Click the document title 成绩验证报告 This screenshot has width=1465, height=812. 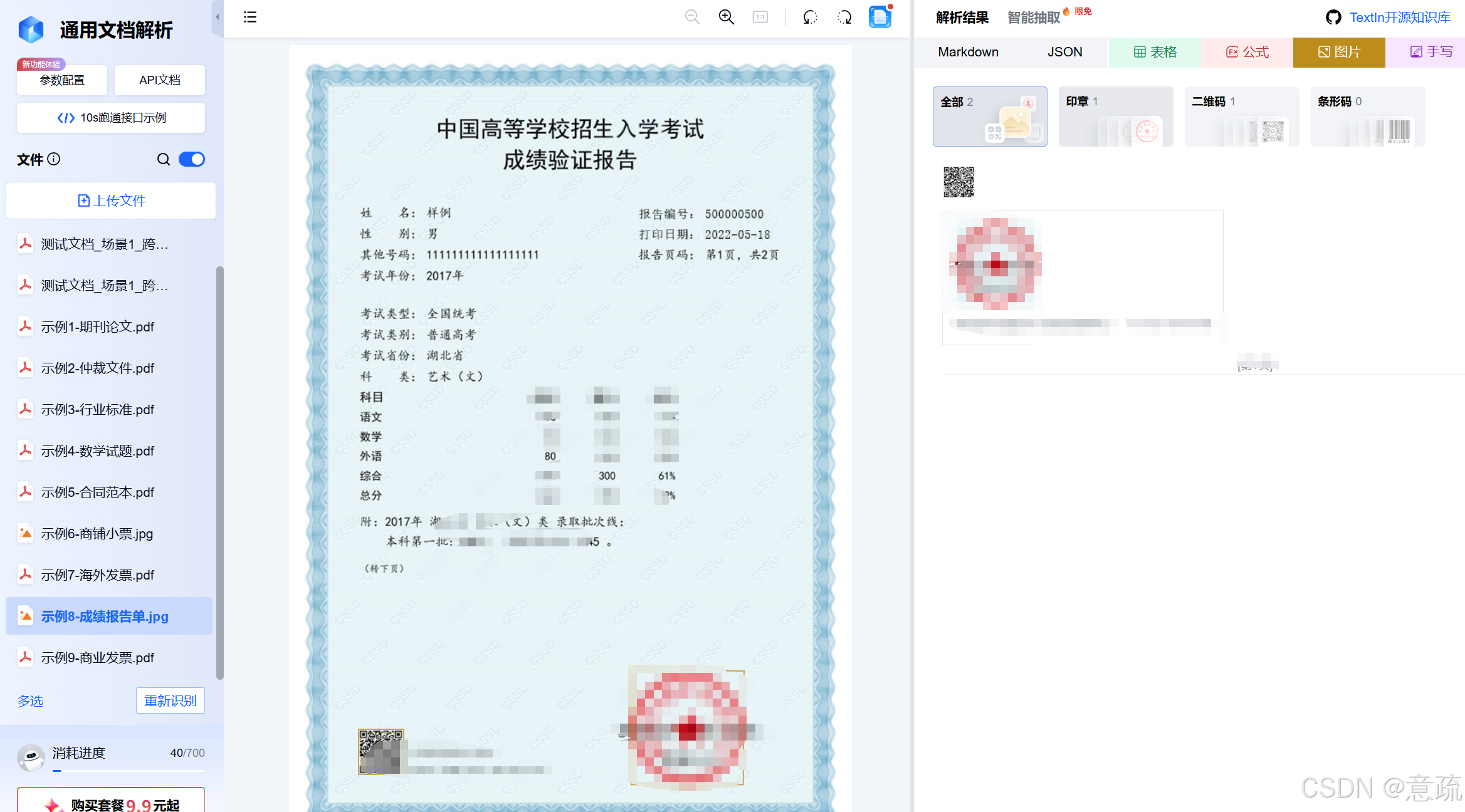point(570,160)
